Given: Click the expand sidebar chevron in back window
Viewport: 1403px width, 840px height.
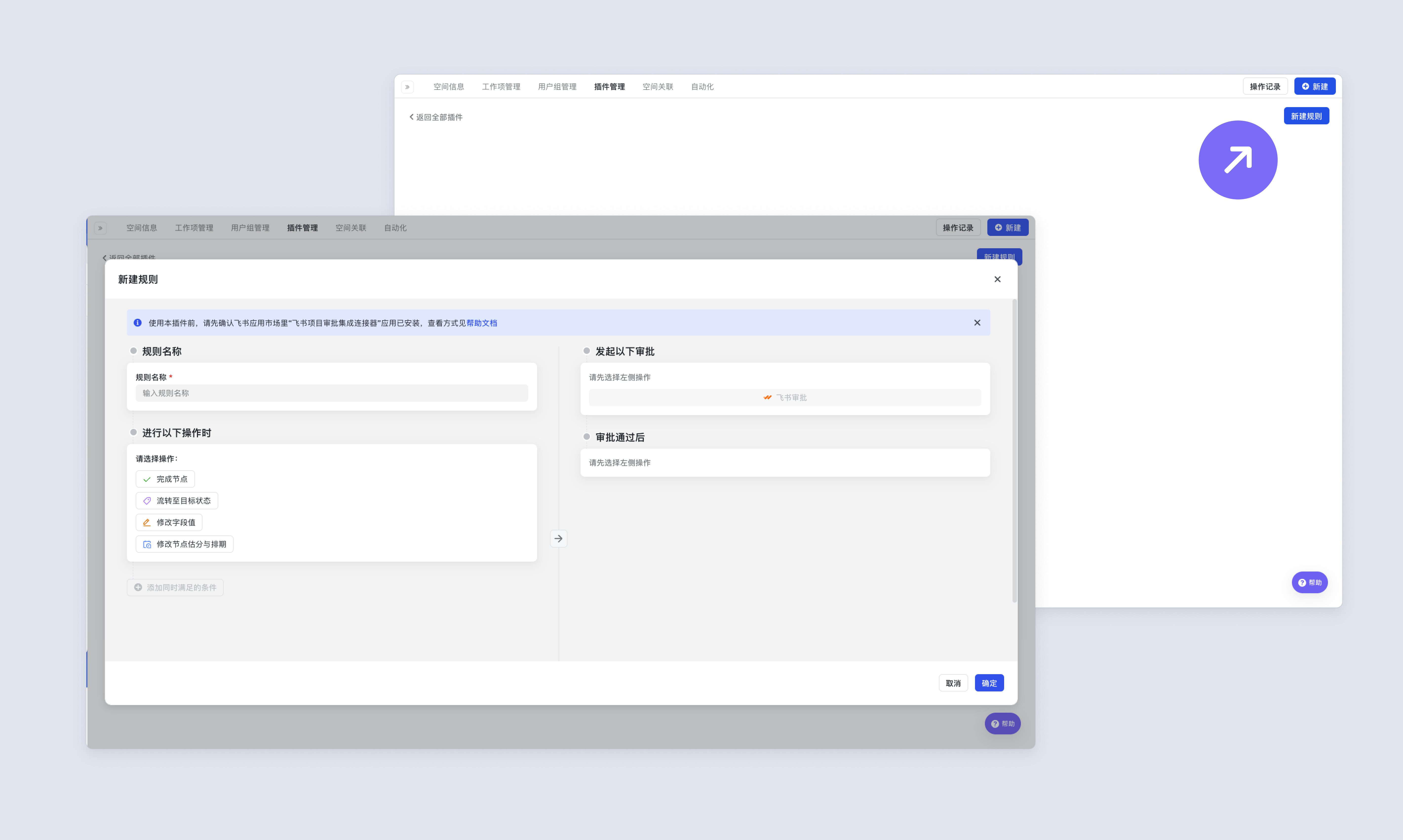Looking at the screenshot, I should click(x=407, y=87).
